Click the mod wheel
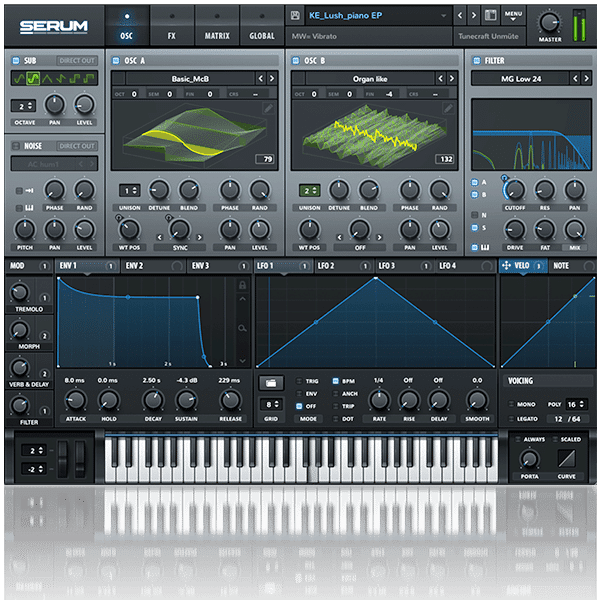 [x=80, y=458]
